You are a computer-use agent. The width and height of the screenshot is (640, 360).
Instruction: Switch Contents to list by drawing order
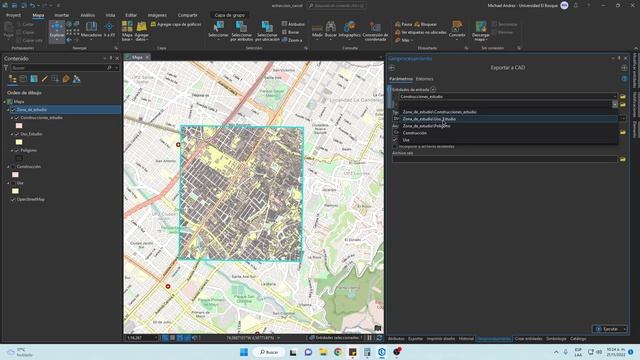[x=13, y=79]
